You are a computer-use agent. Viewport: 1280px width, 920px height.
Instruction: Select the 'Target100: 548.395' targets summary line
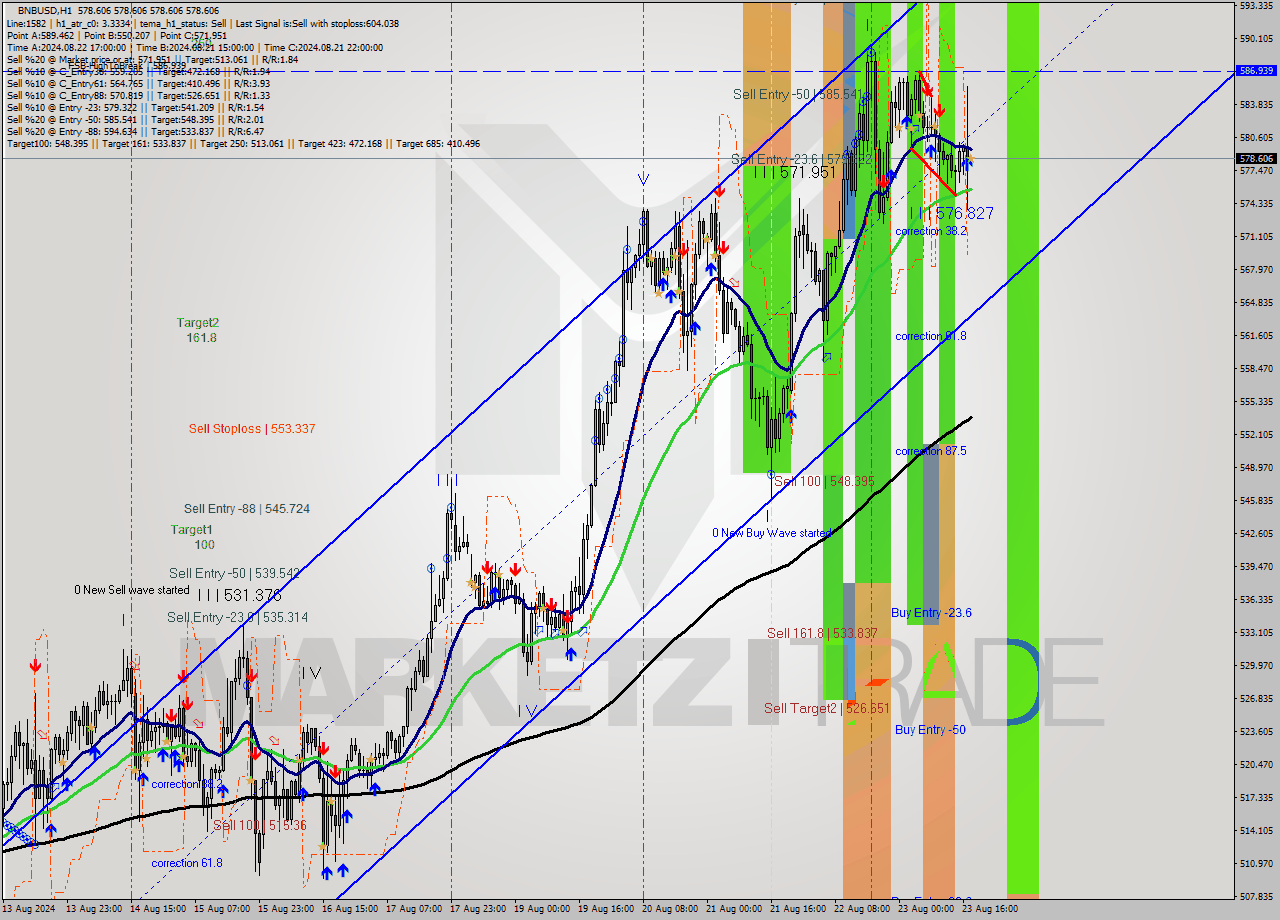tap(243, 143)
